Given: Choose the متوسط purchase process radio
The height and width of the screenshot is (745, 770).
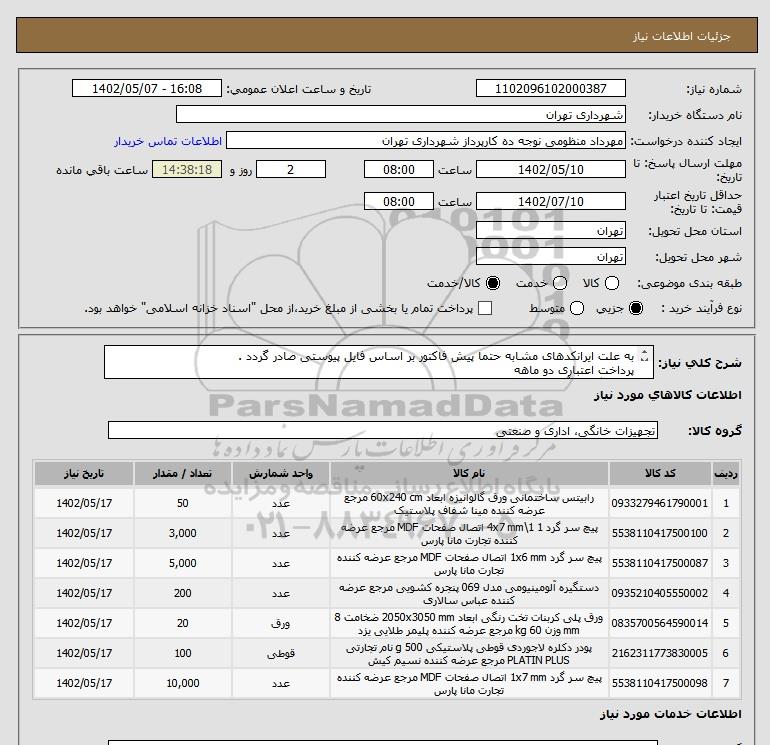Looking at the screenshot, I should coord(577,308).
